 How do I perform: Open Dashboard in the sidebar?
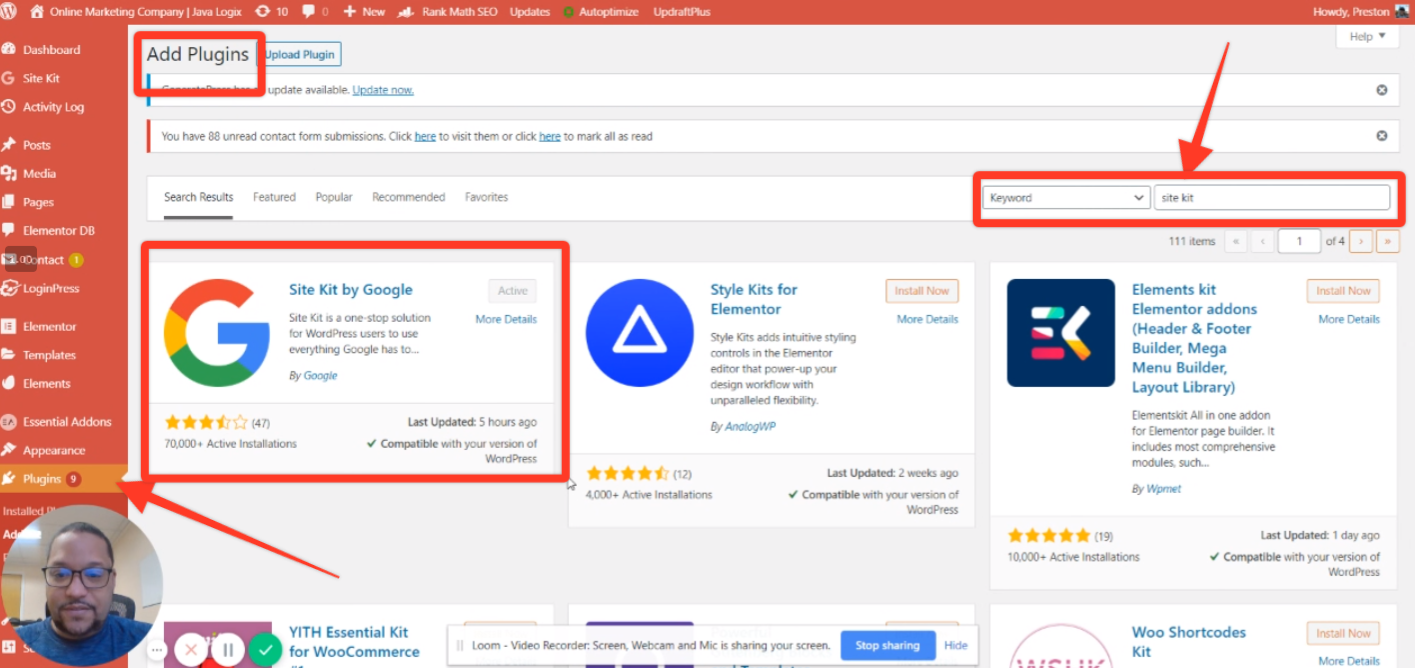click(x=52, y=49)
